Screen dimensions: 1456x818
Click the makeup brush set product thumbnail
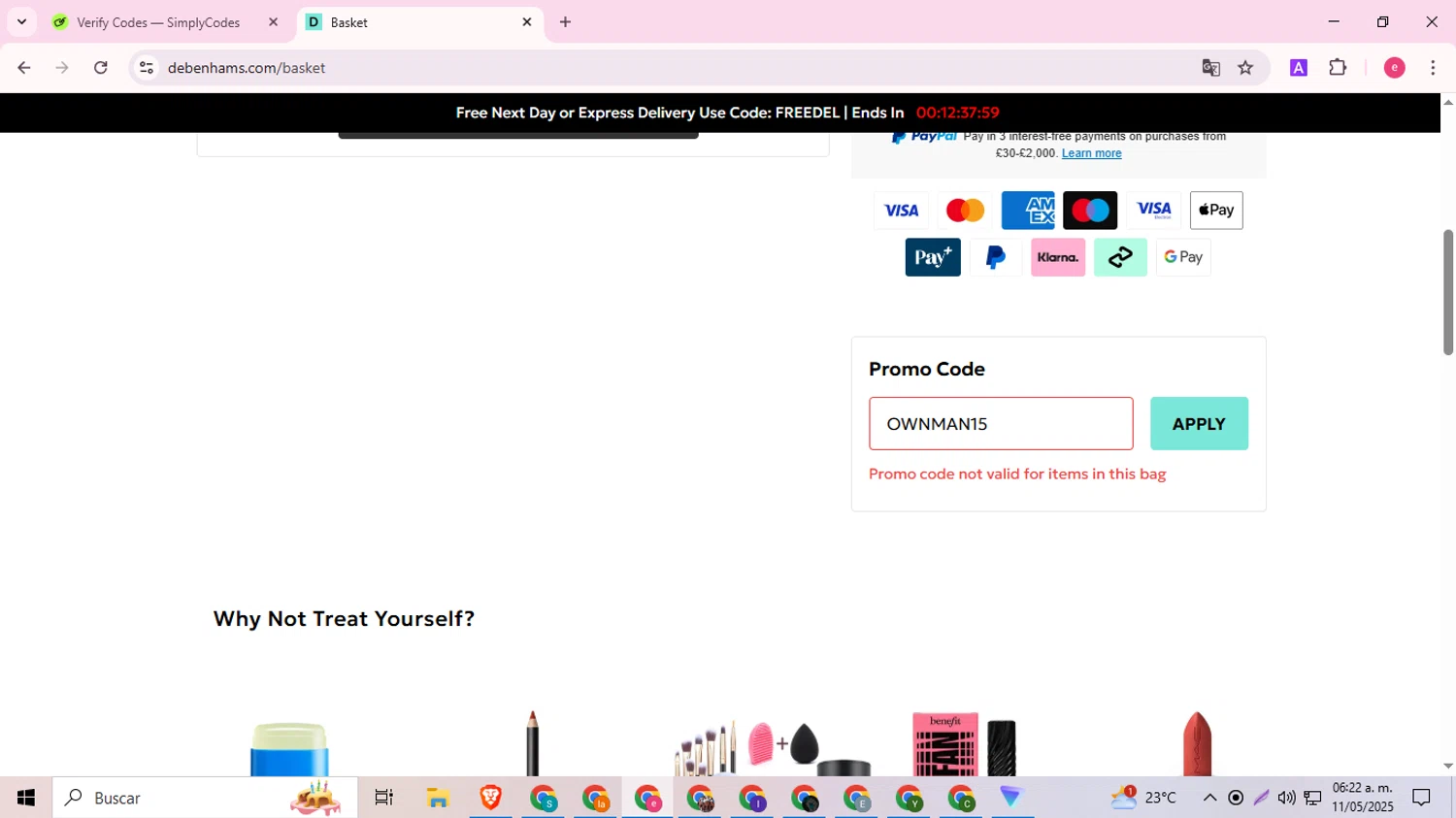773,748
